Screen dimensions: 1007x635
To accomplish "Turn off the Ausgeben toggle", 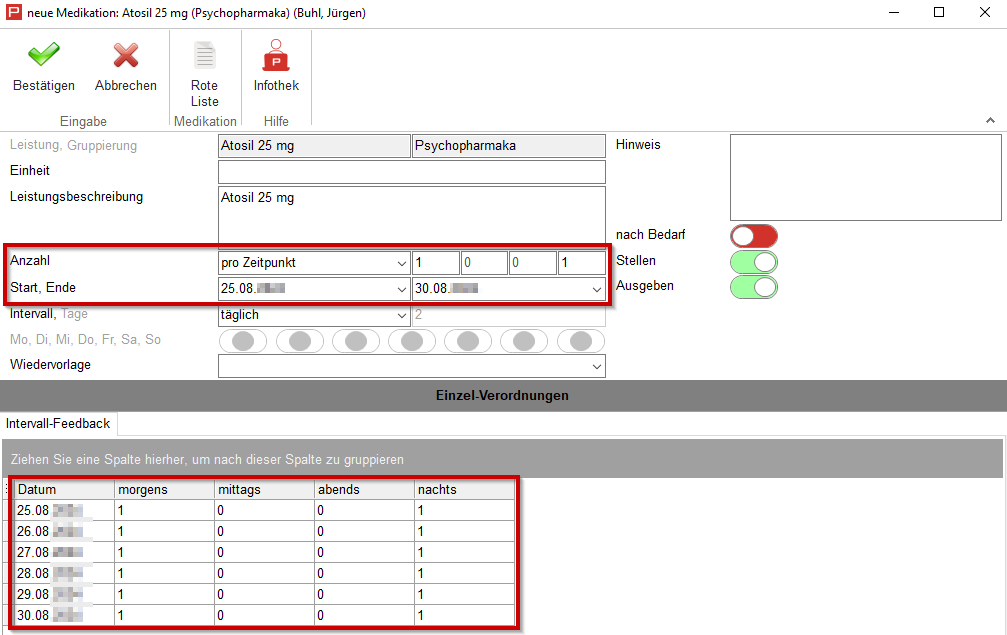I will click(753, 287).
